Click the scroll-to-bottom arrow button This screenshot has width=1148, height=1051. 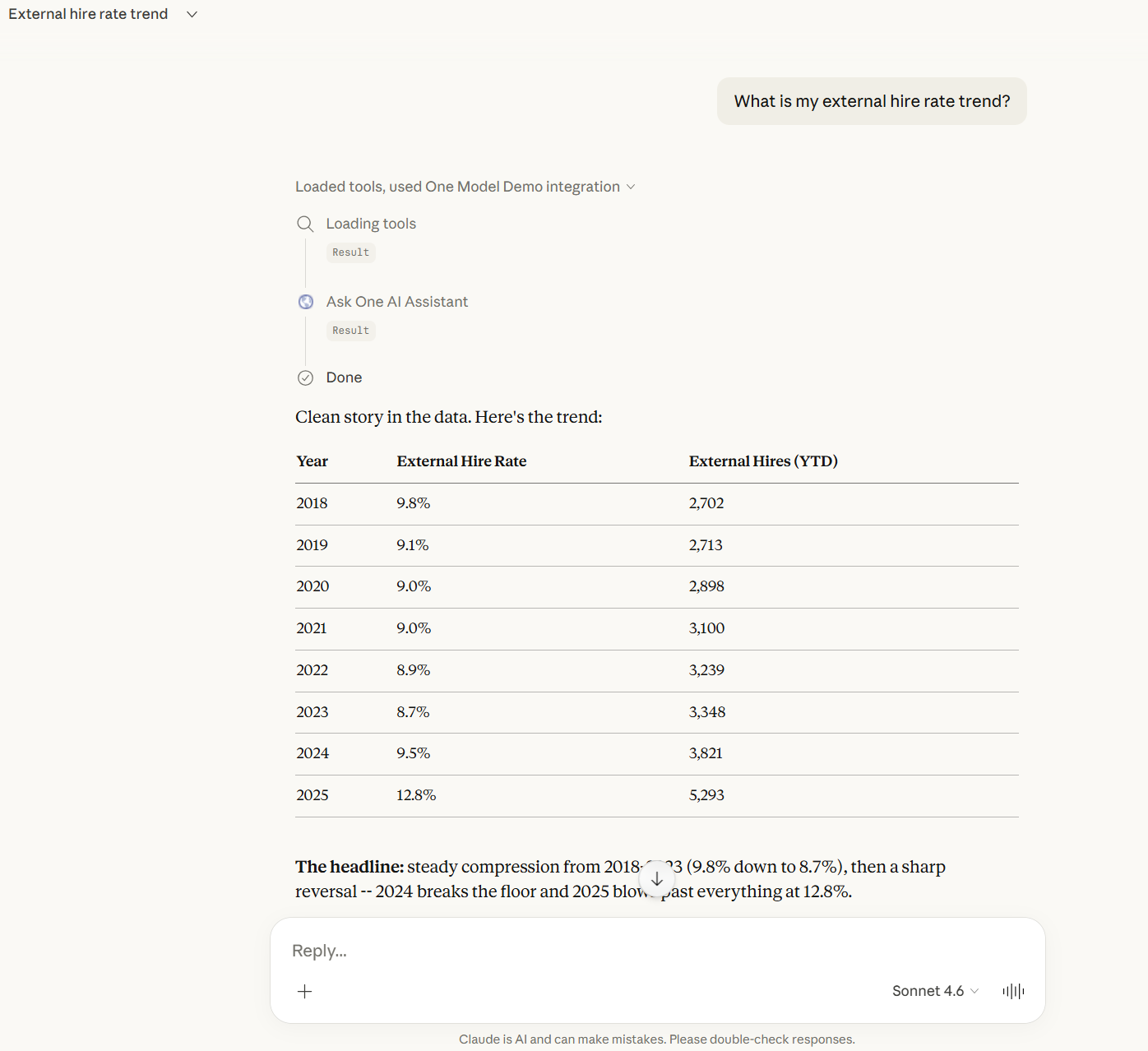[656, 879]
